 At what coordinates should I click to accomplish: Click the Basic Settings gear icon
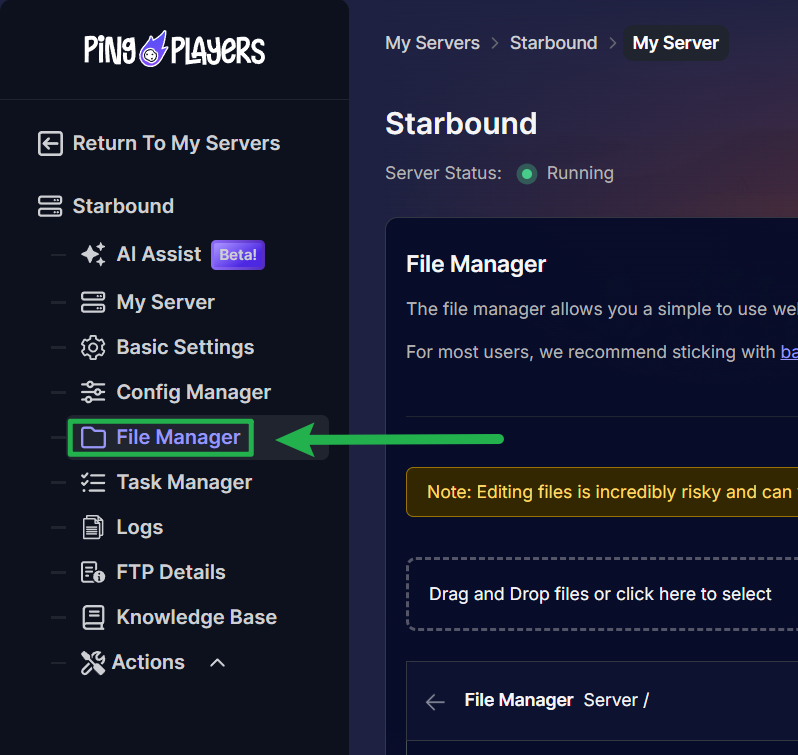pyautogui.click(x=93, y=348)
